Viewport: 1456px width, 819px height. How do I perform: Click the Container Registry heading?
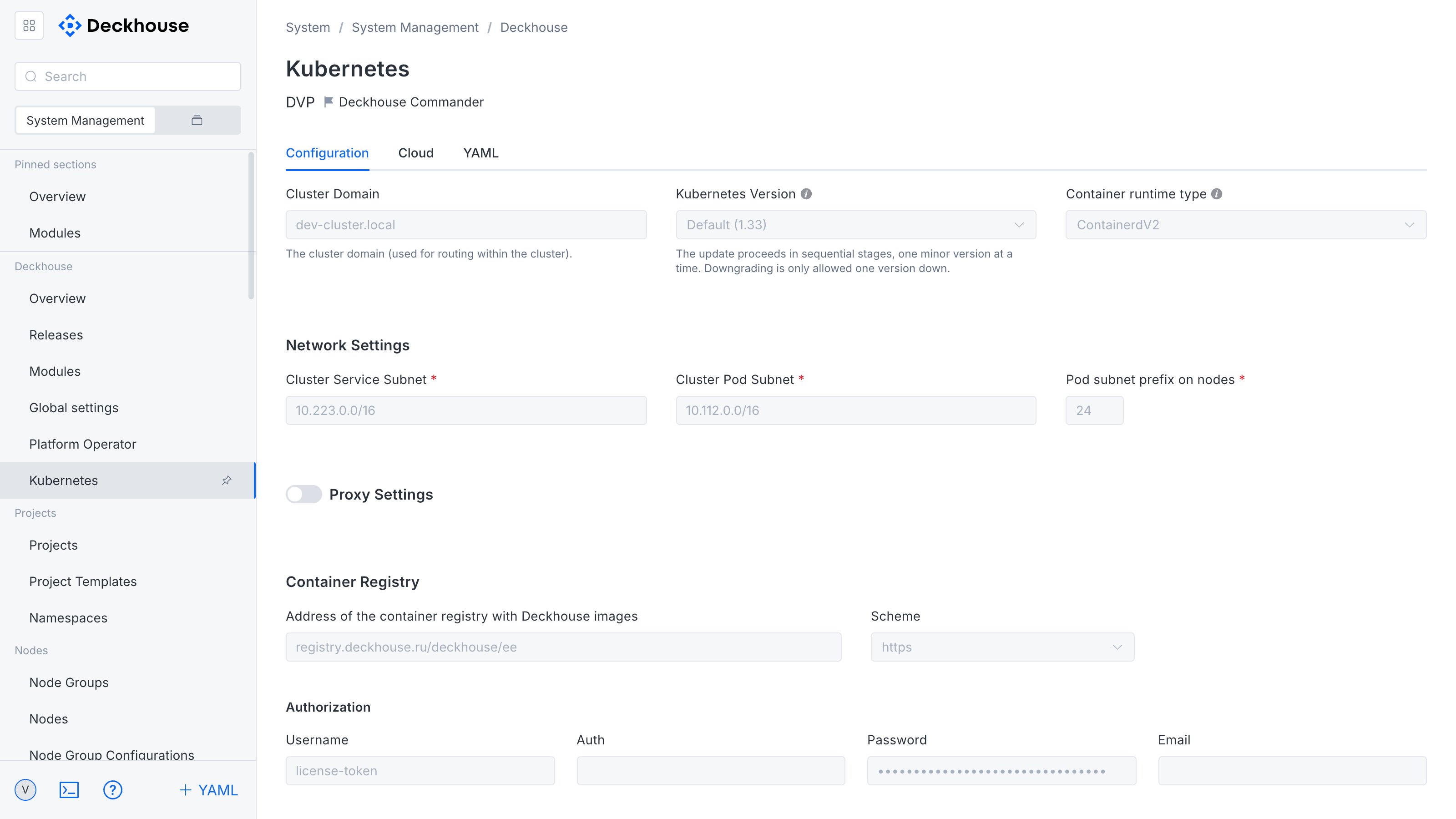pyautogui.click(x=352, y=582)
